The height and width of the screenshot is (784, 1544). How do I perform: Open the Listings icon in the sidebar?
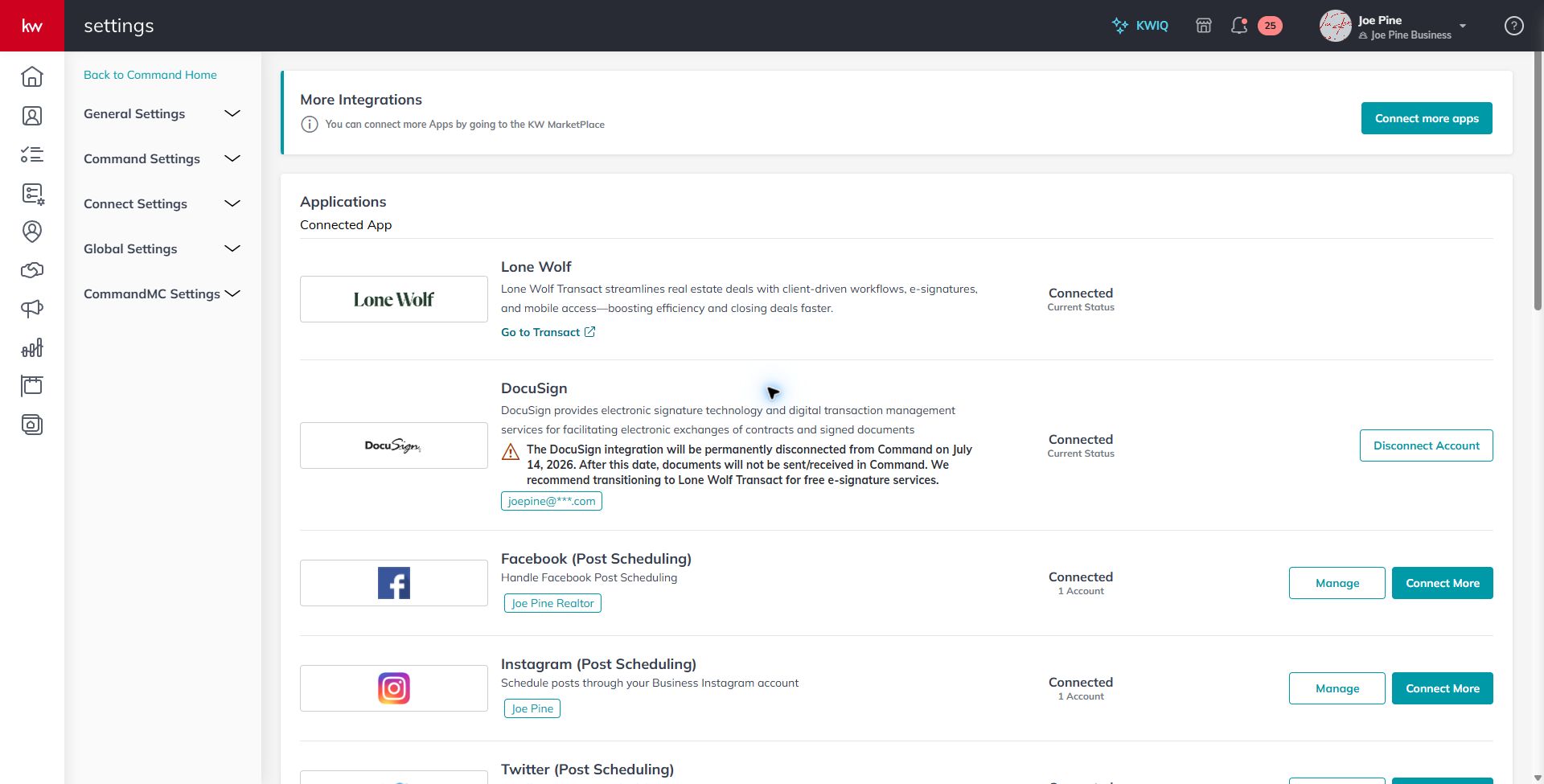coord(32,386)
